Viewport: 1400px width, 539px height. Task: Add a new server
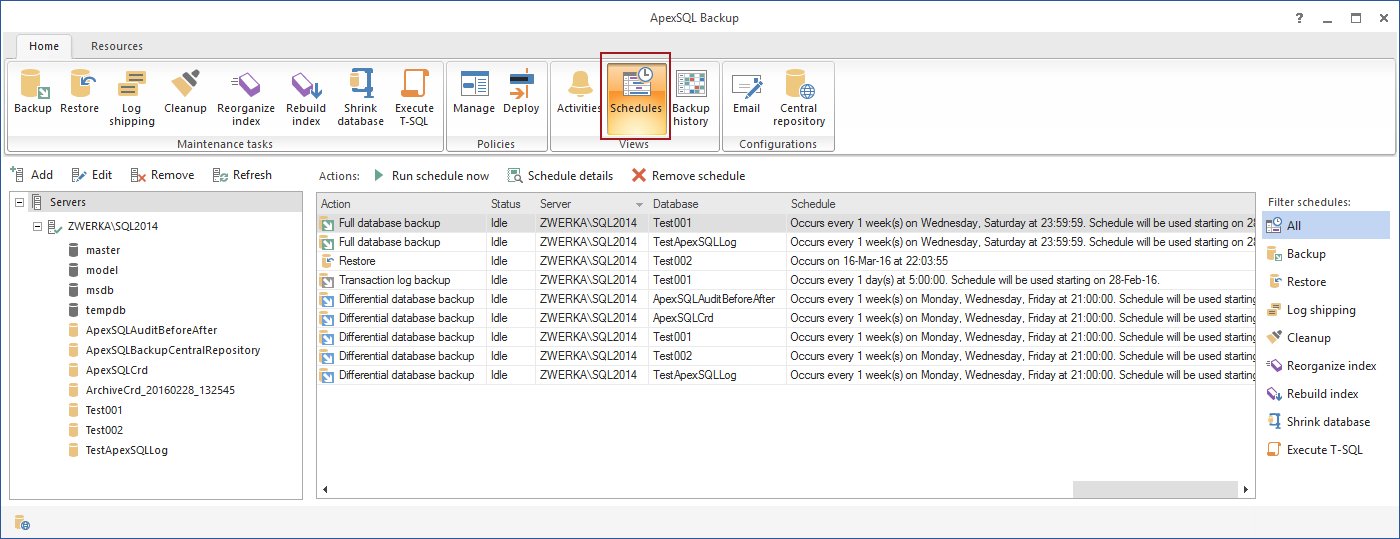[x=32, y=175]
